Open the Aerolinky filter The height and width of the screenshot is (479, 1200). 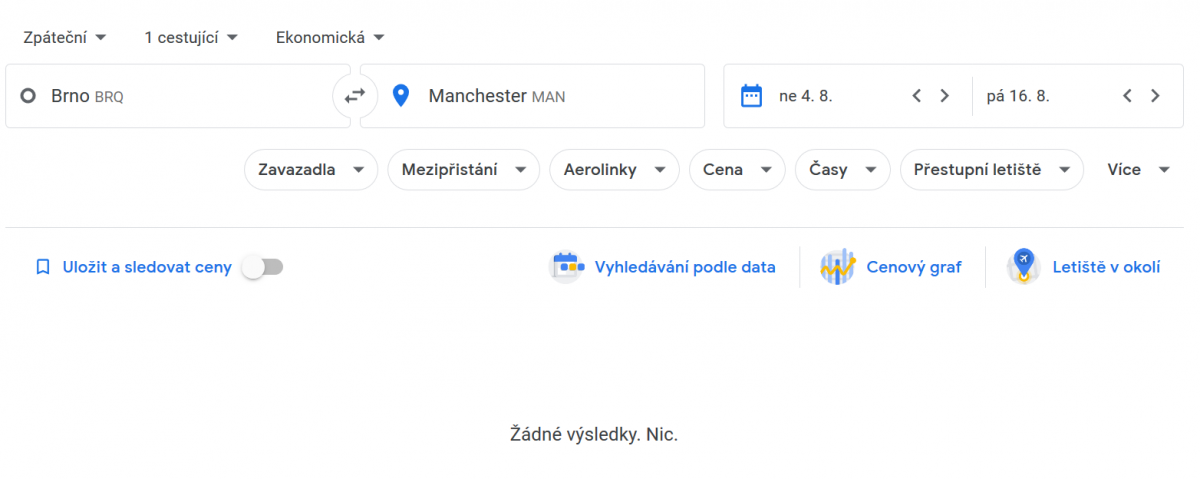pyautogui.click(x=613, y=170)
